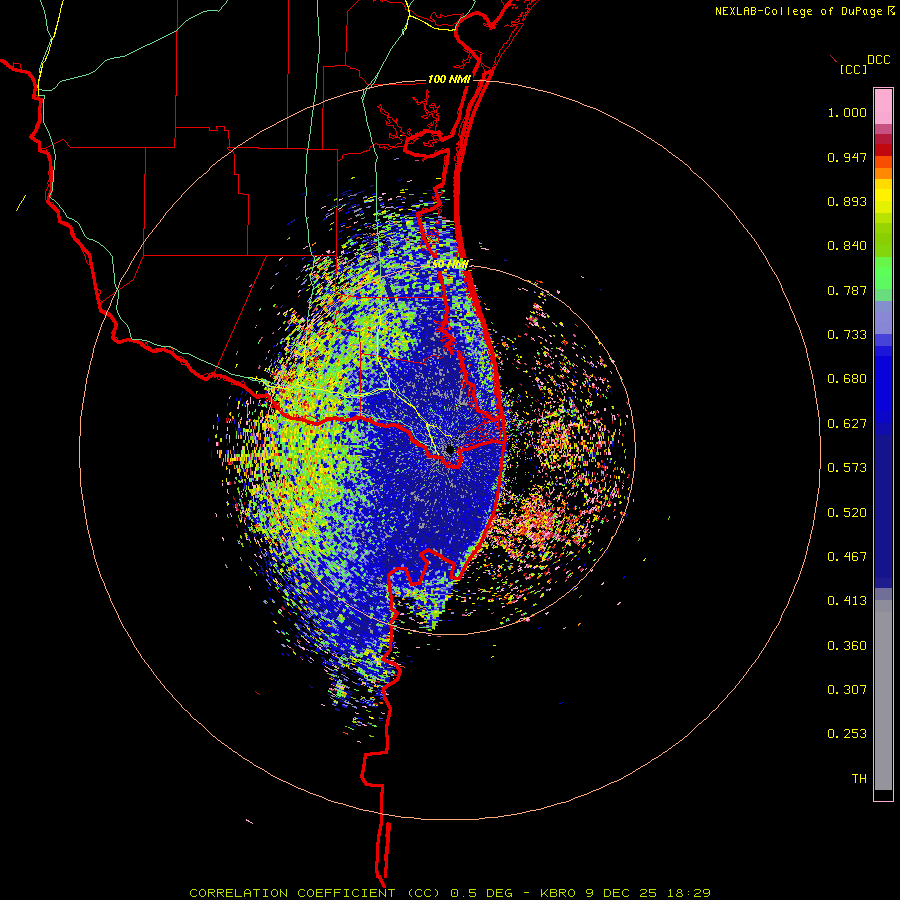This screenshot has height=900, width=900.
Task: Click the 0.840 value on the color scale
Action: pyautogui.click(x=847, y=246)
